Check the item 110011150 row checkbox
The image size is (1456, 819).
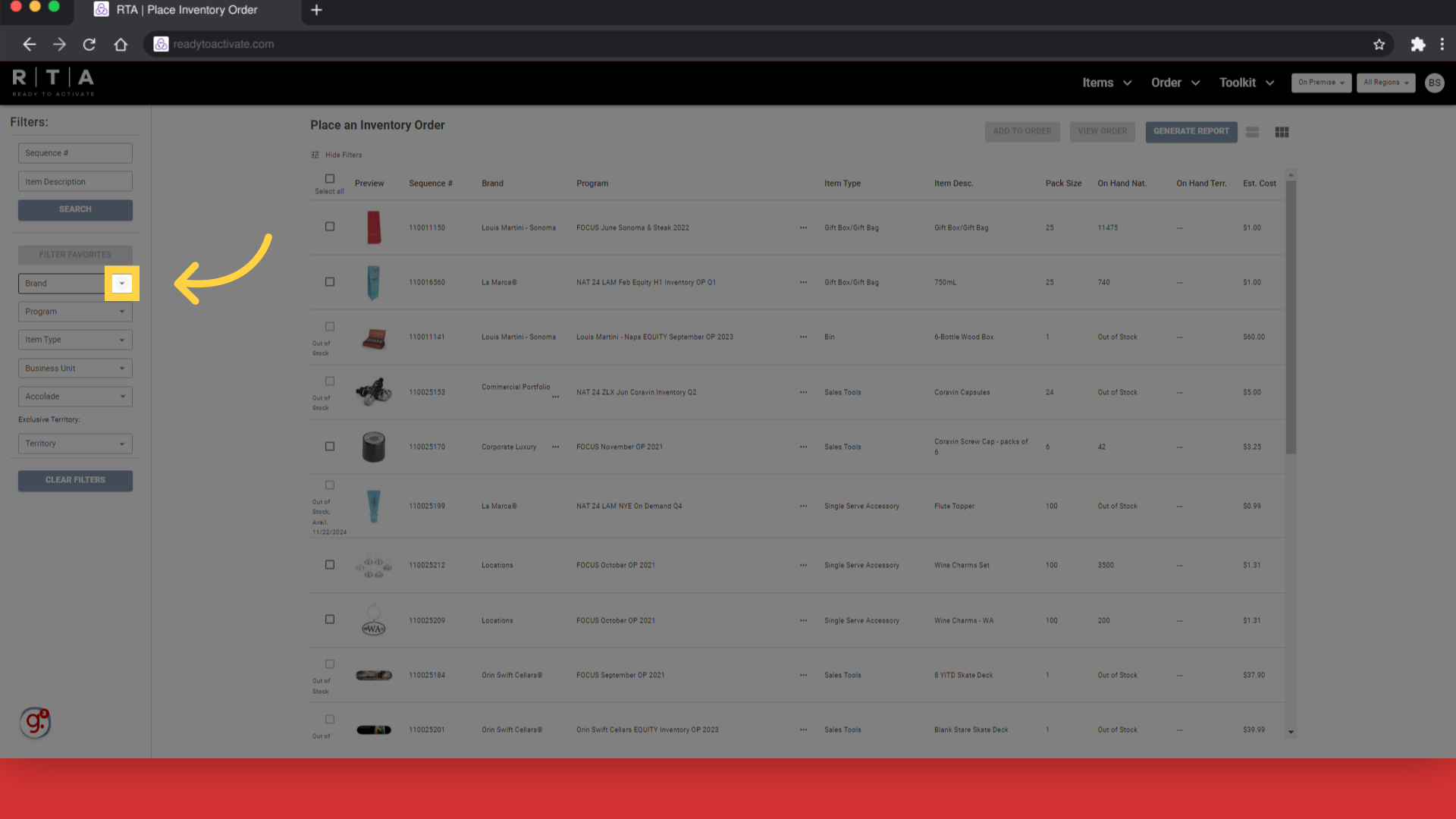click(330, 227)
